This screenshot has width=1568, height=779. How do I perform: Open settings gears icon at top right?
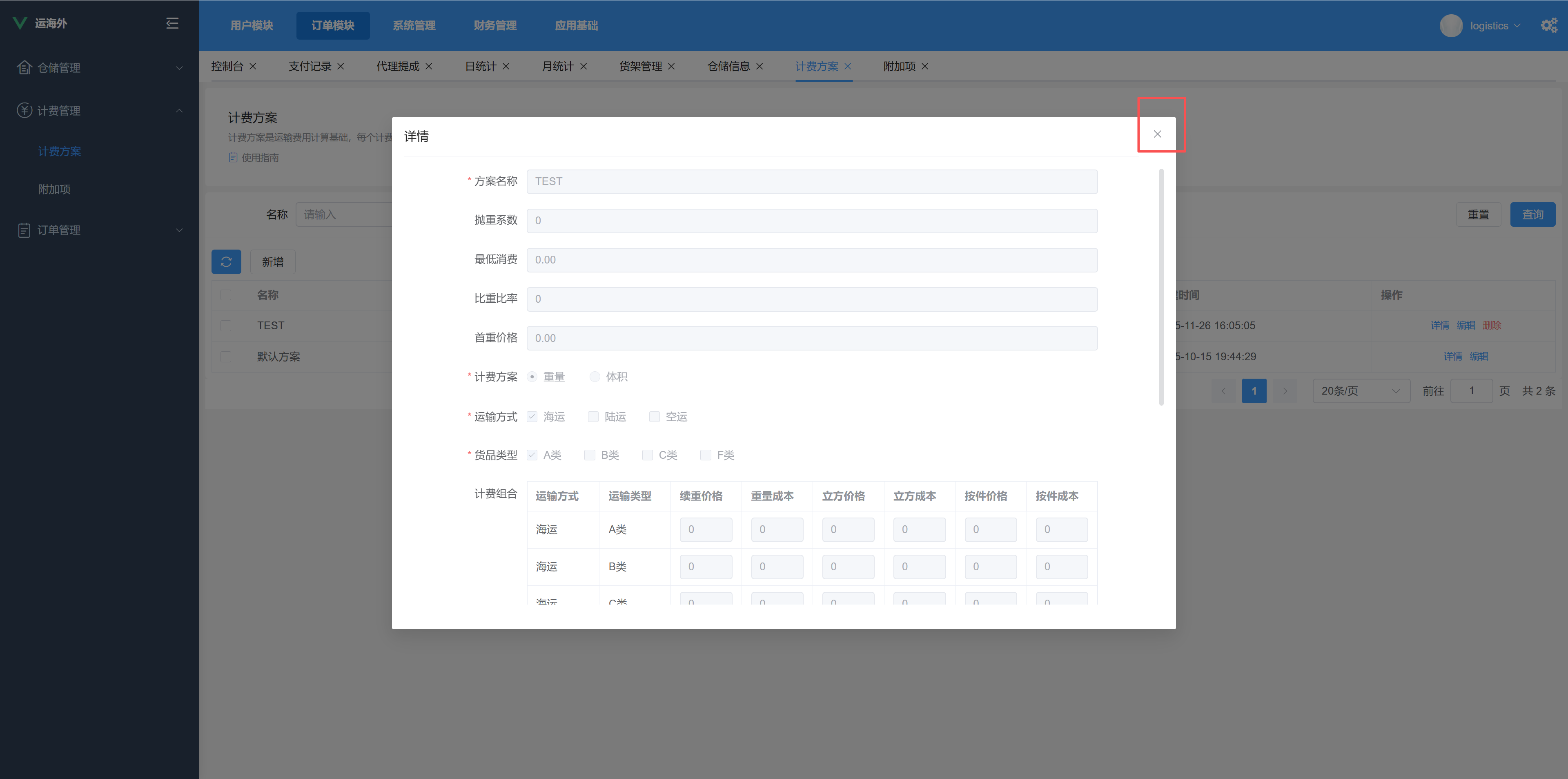point(1548,26)
